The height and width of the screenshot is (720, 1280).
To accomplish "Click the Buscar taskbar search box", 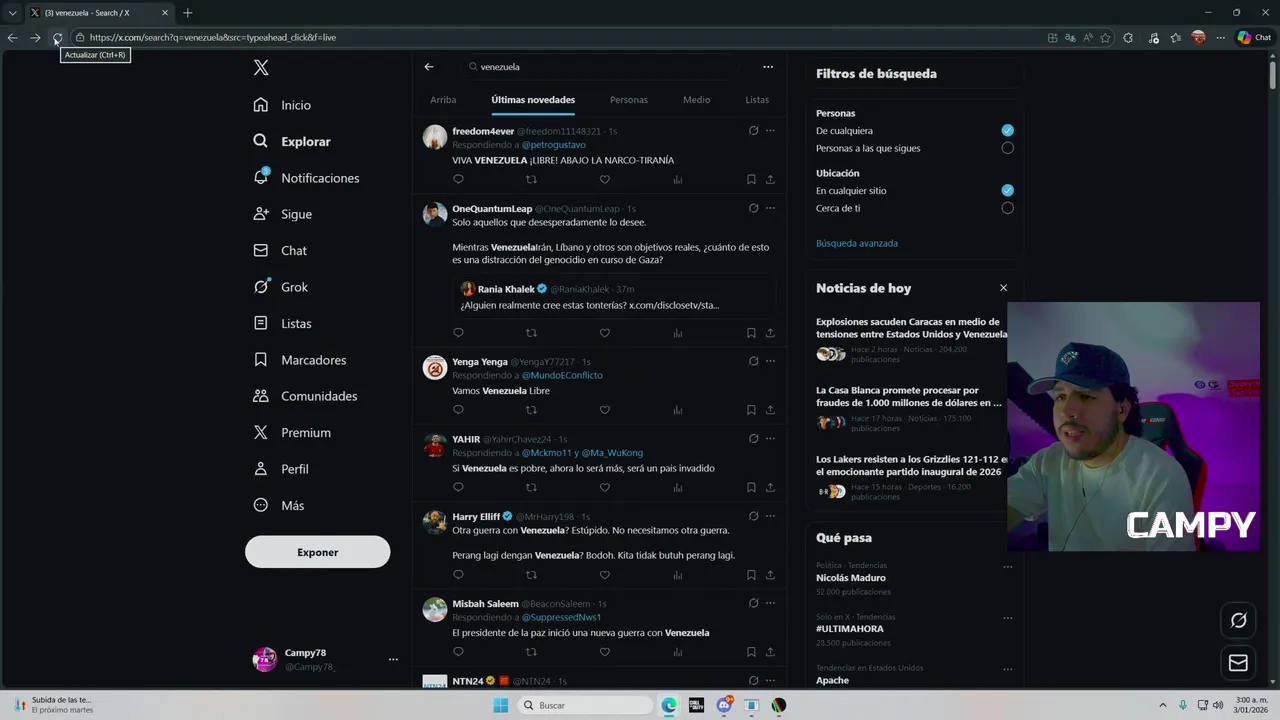I will pos(585,706).
